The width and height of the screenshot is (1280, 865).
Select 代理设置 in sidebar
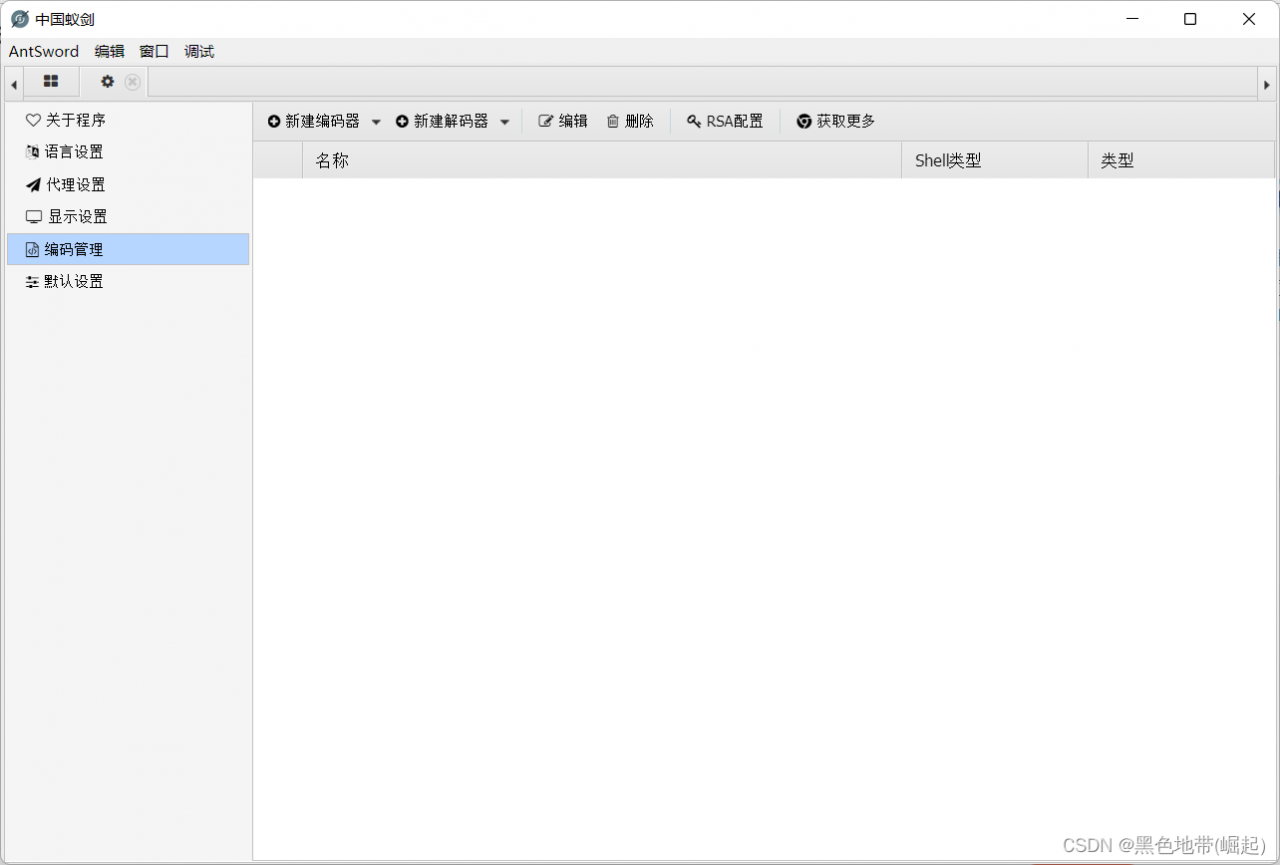(x=128, y=185)
